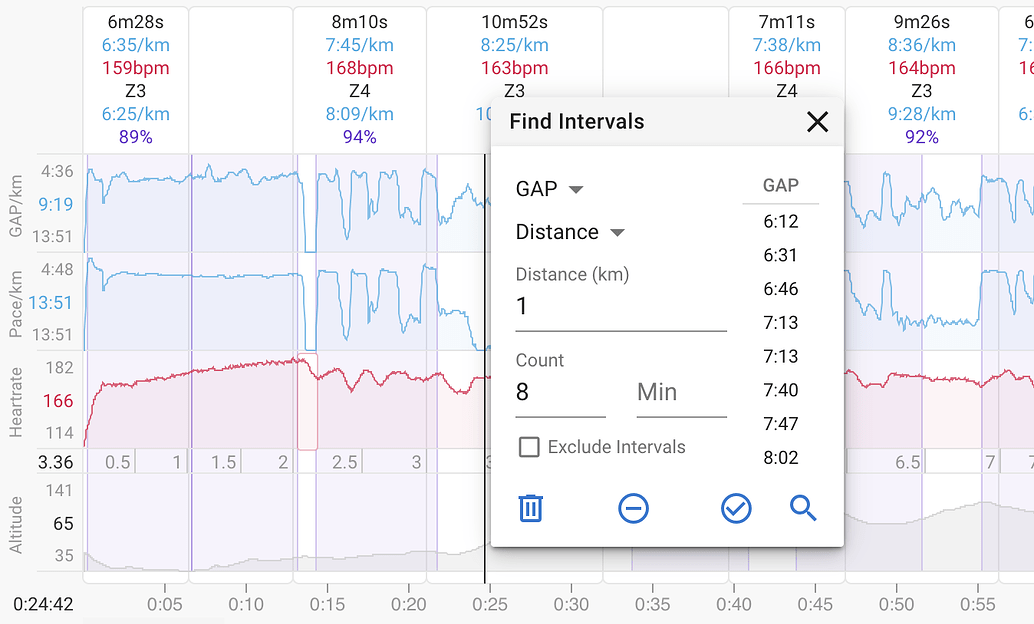
Task: Select the 6m28s interval summary
Action: 135,80
